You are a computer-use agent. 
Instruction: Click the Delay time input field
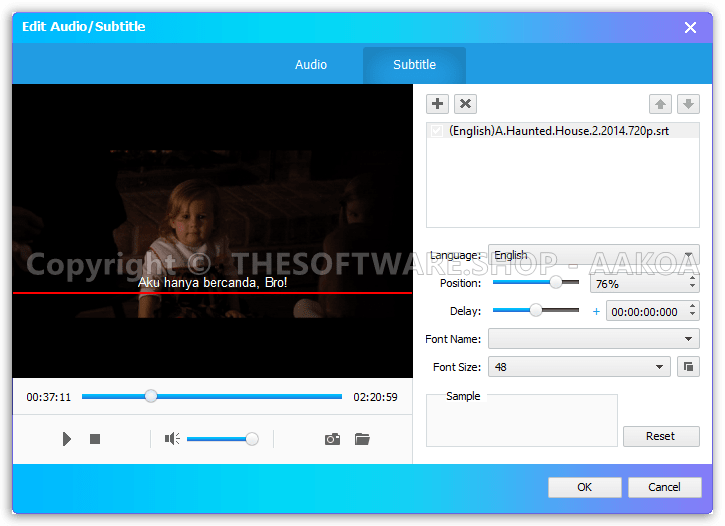pos(644,312)
